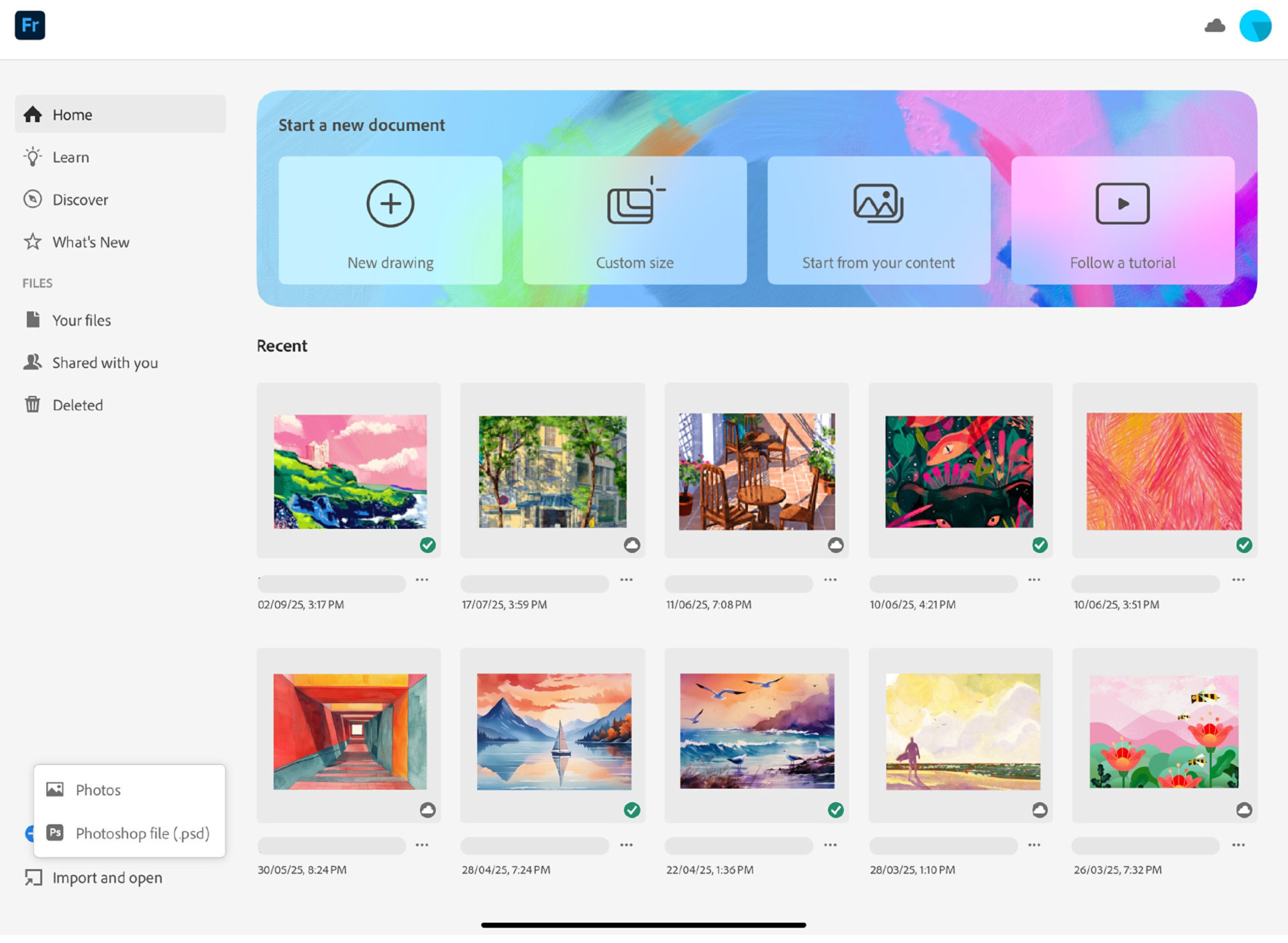Click sync checkmark on the sailboat painting

[631, 811]
